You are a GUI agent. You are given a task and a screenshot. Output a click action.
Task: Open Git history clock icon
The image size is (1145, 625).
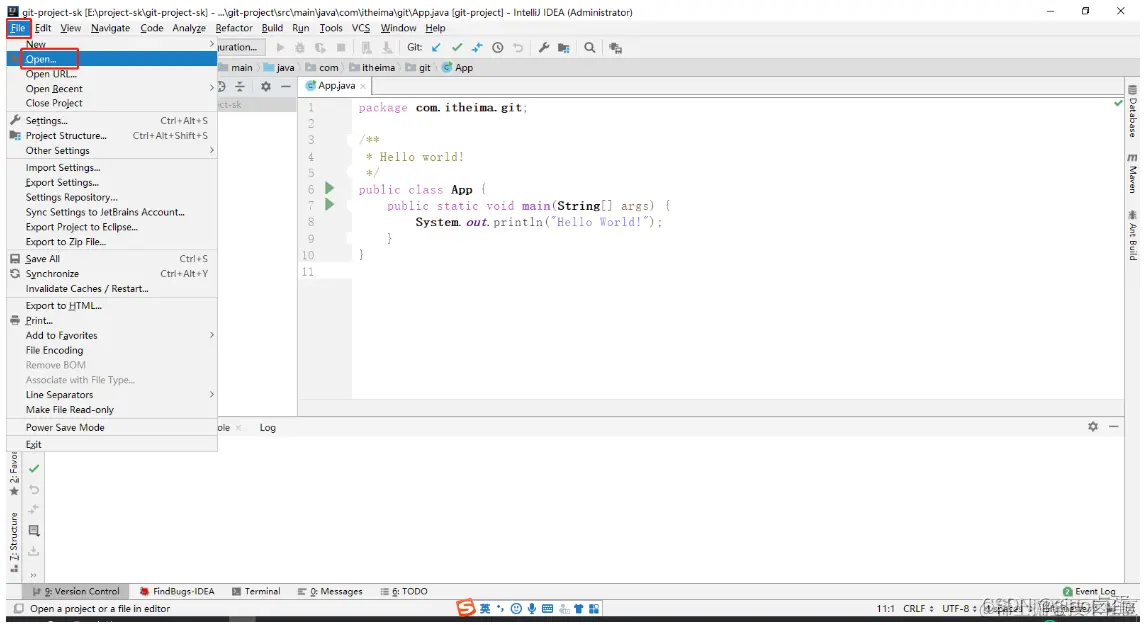coord(497,47)
